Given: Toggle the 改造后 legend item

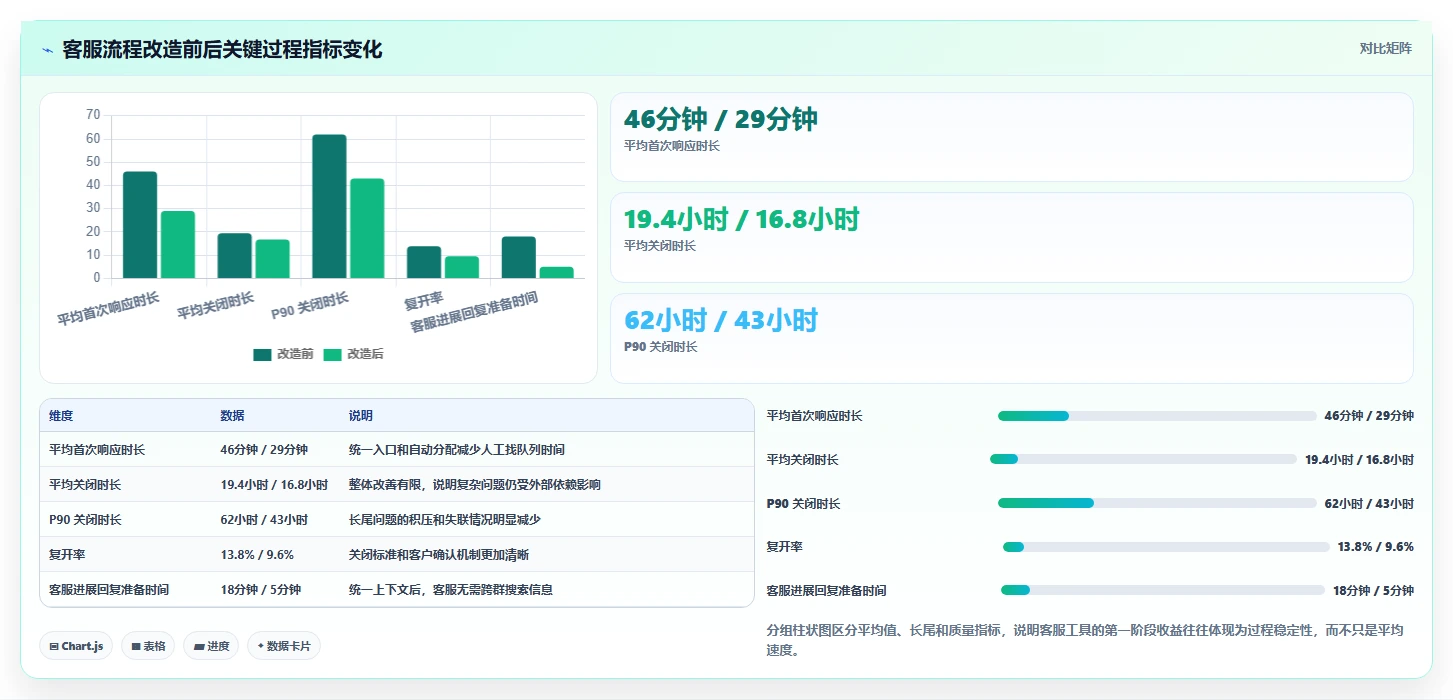Looking at the screenshot, I should [353, 354].
